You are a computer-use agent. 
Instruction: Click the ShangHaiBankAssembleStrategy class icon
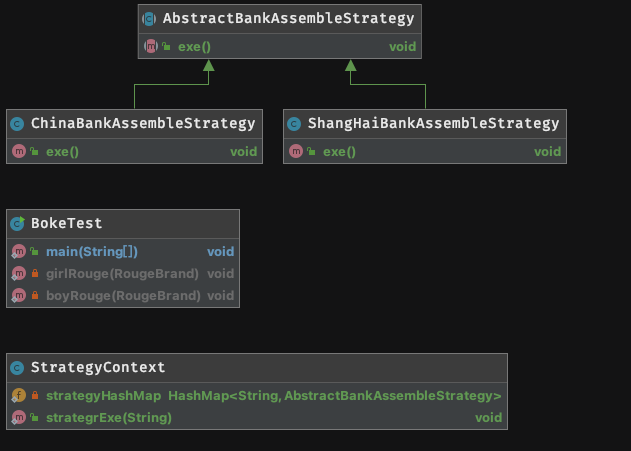click(x=294, y=124)
